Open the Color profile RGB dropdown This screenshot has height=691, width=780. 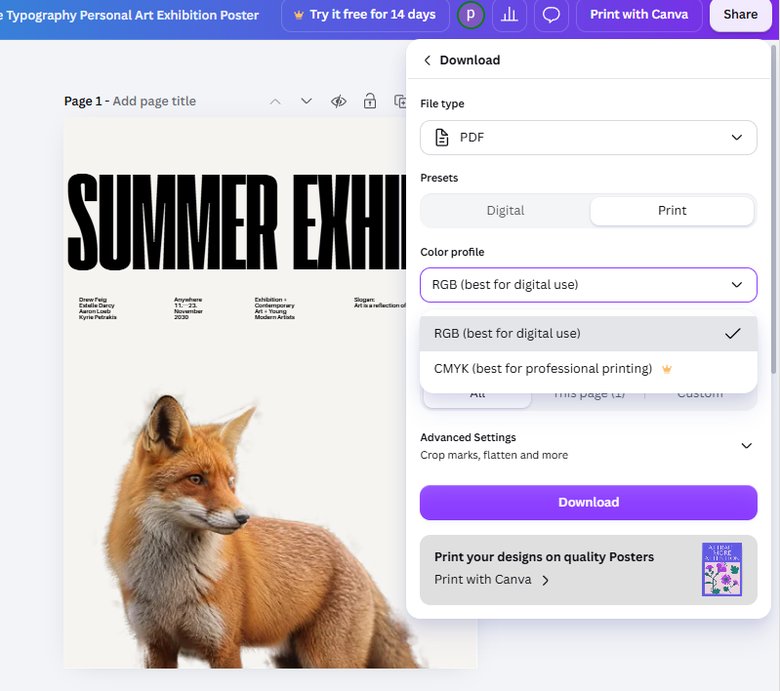(588, 285)
